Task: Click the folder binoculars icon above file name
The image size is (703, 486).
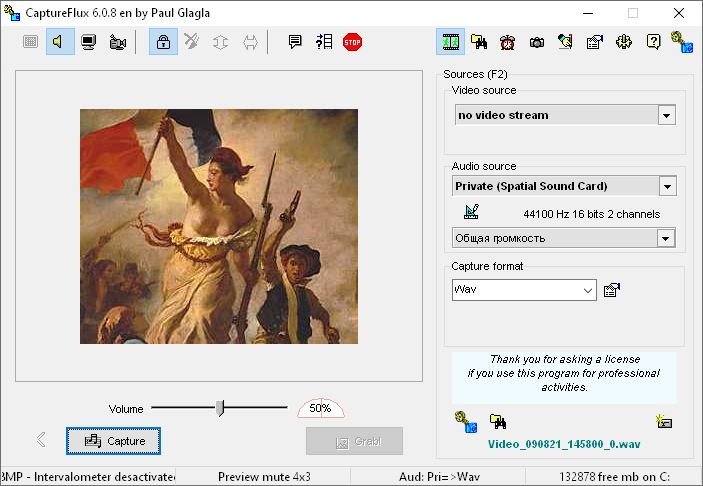Action: tap(498, 421)
